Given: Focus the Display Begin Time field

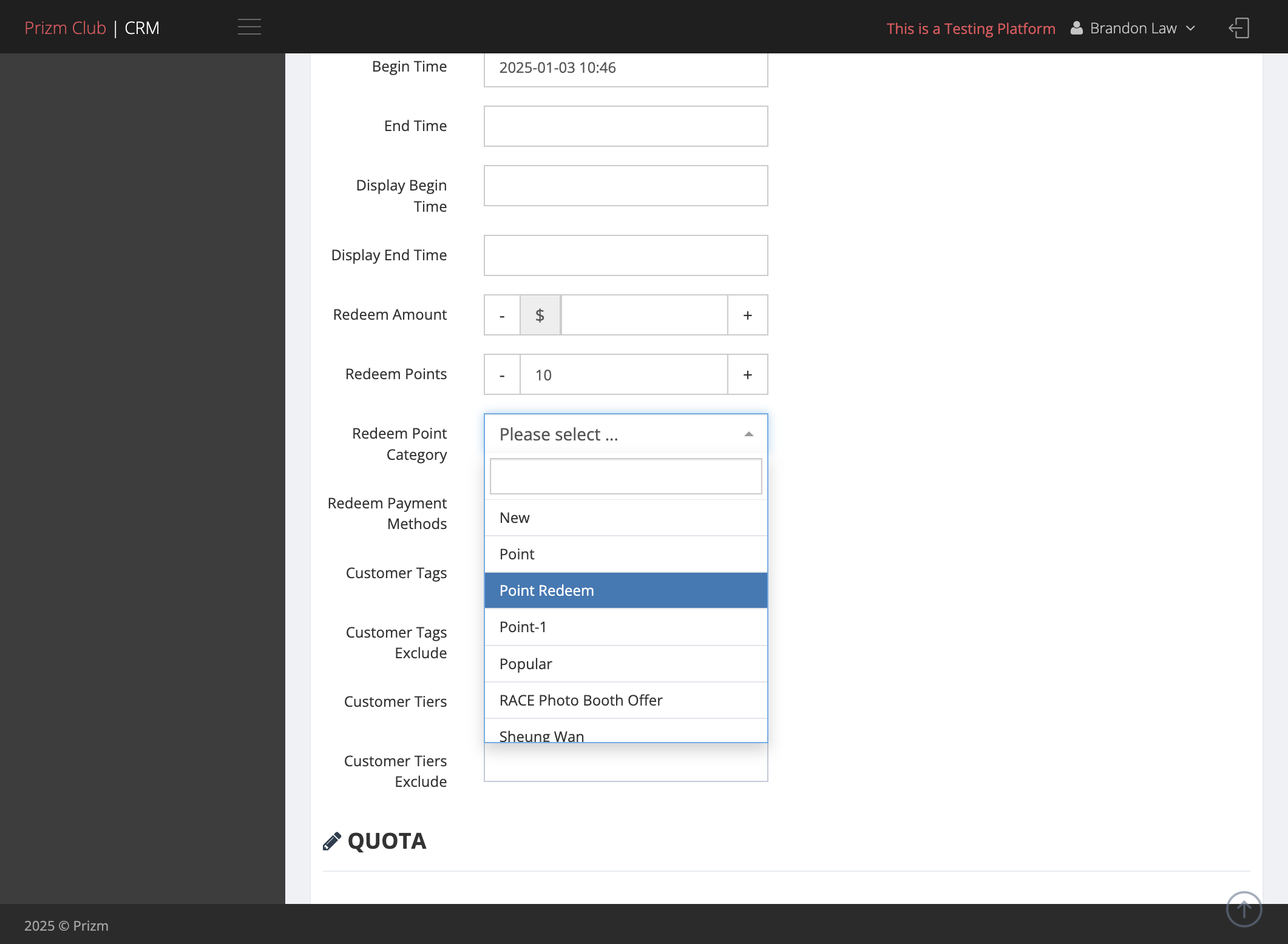Looking at the screenshot, I should pos(626,186).
